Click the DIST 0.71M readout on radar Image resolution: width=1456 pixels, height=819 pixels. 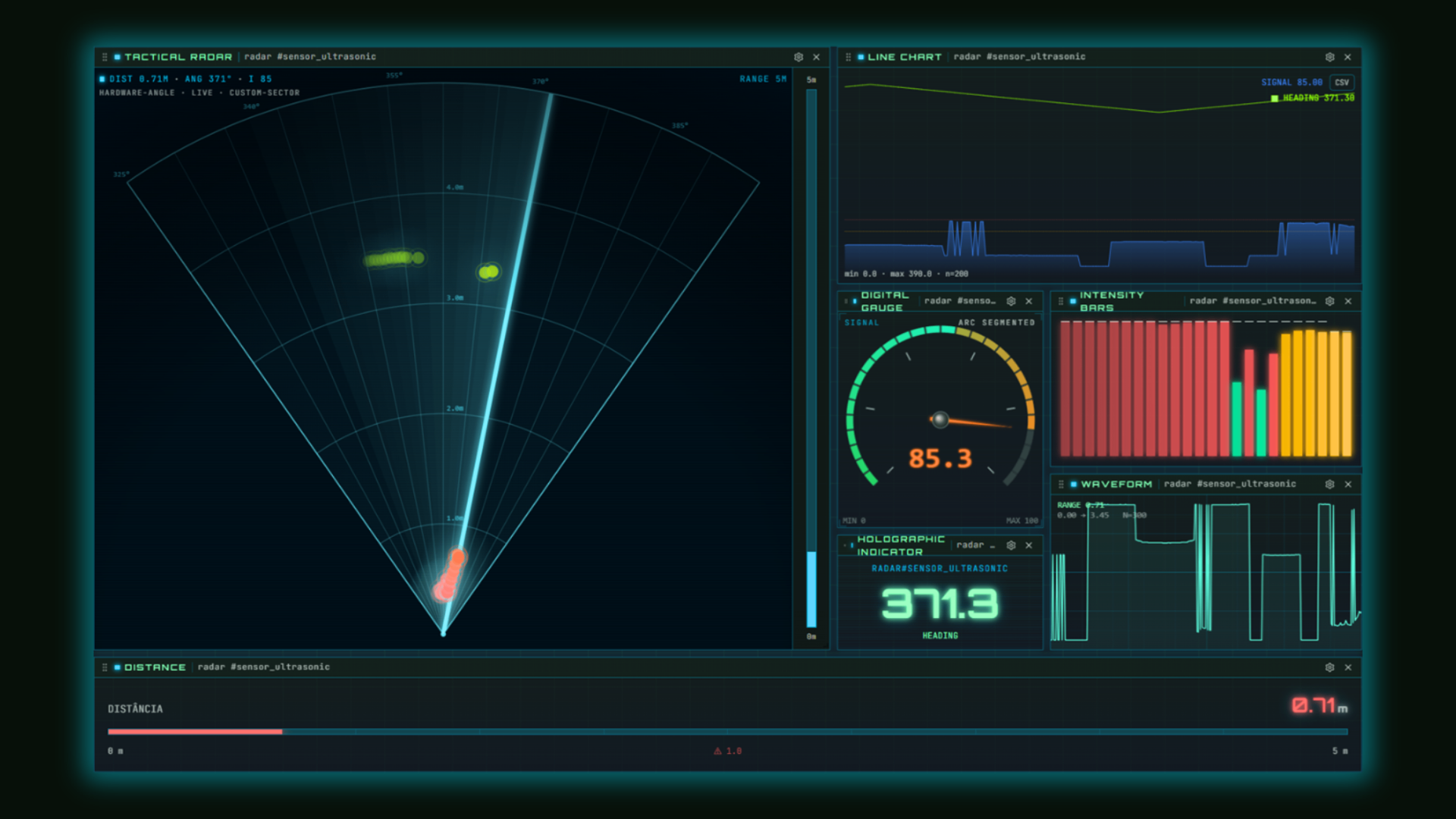click(x=139, y=79)
